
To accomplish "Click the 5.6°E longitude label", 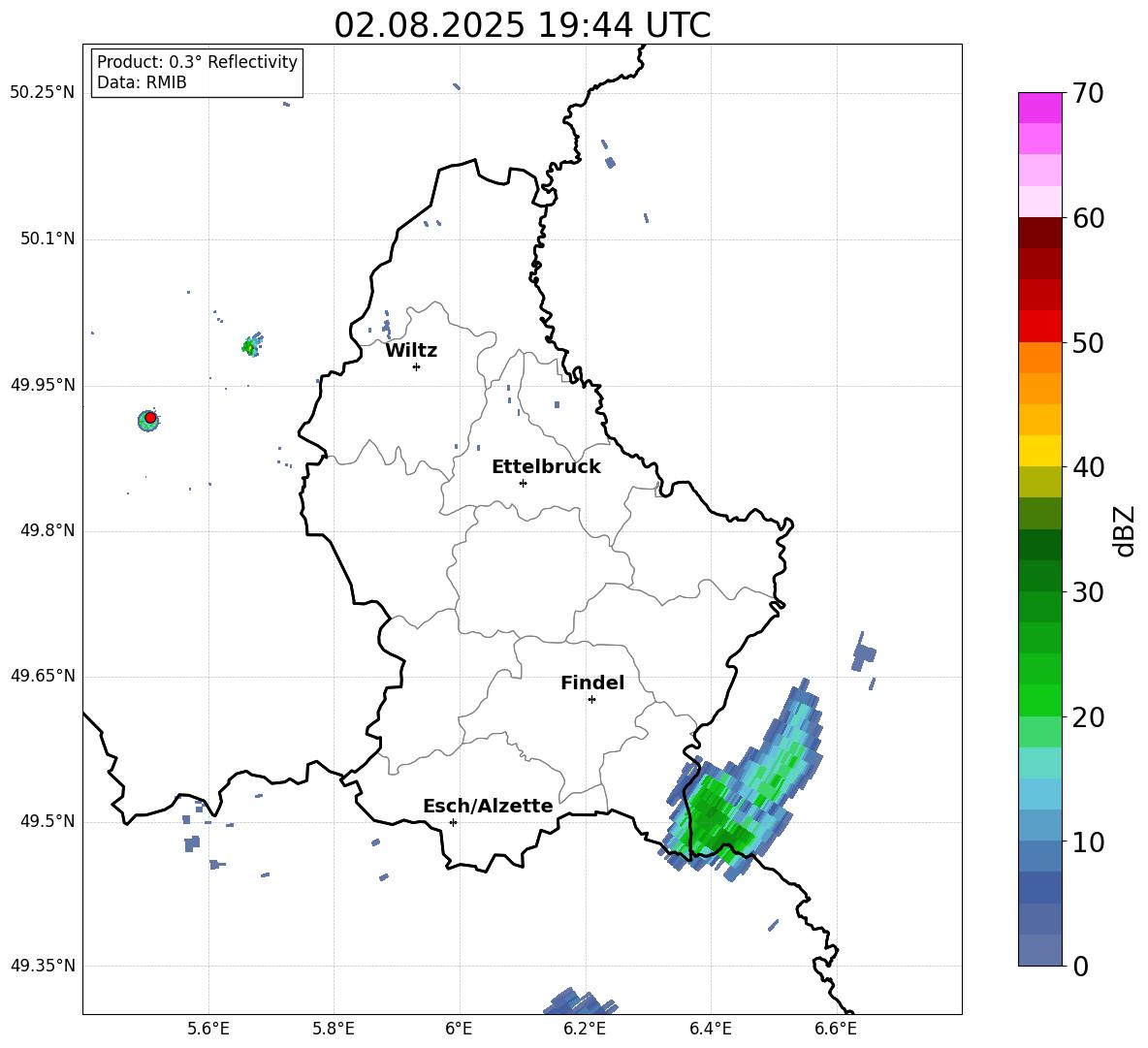I will click(208, 1029).
